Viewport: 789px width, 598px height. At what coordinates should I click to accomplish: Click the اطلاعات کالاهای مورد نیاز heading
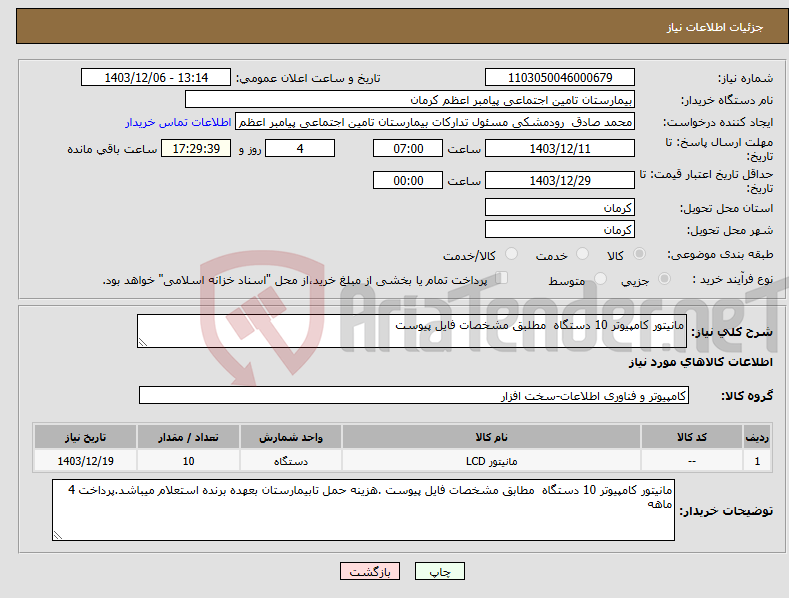[x=700, y=362]
